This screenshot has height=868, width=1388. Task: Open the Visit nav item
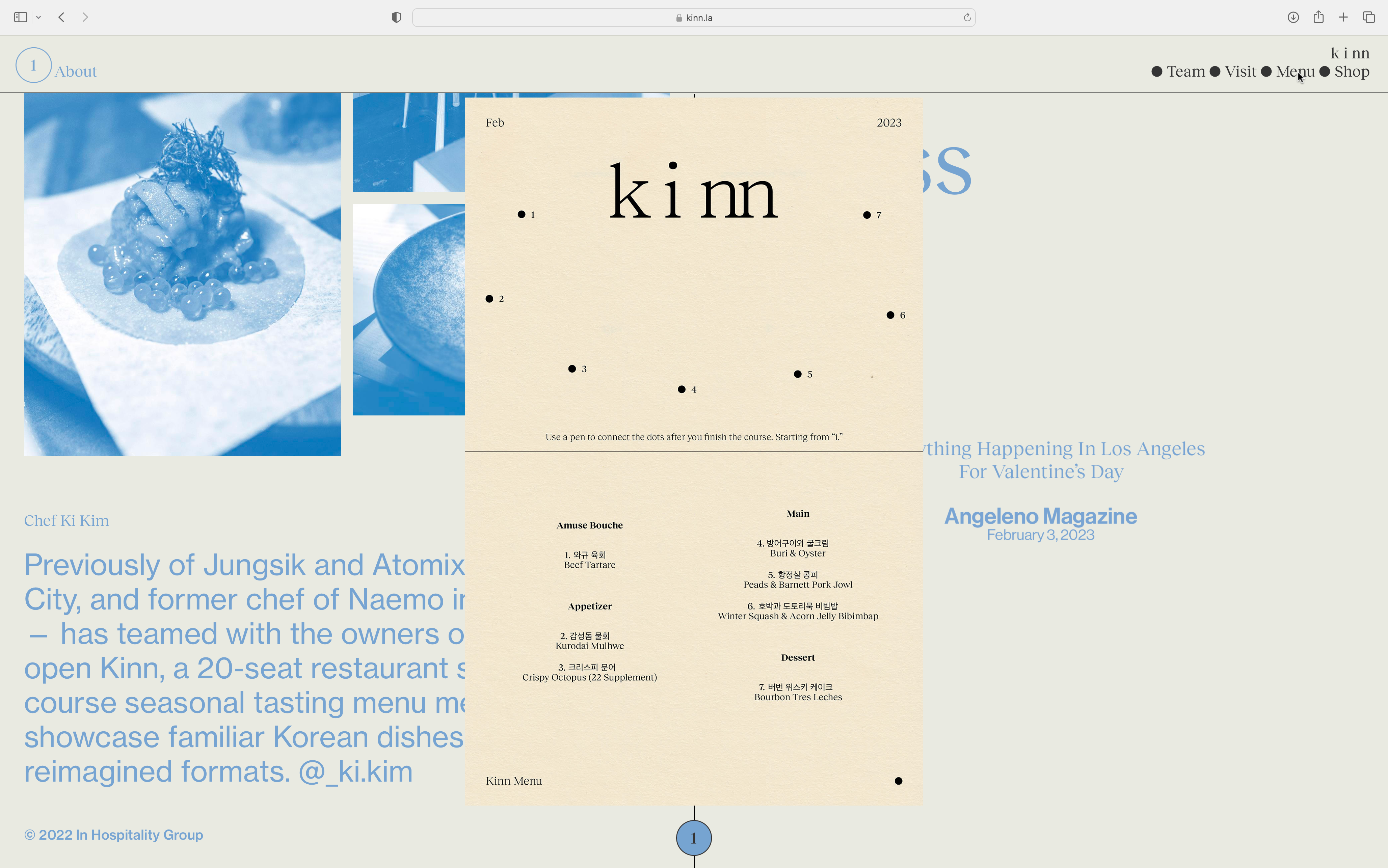tap(1240, 72)
